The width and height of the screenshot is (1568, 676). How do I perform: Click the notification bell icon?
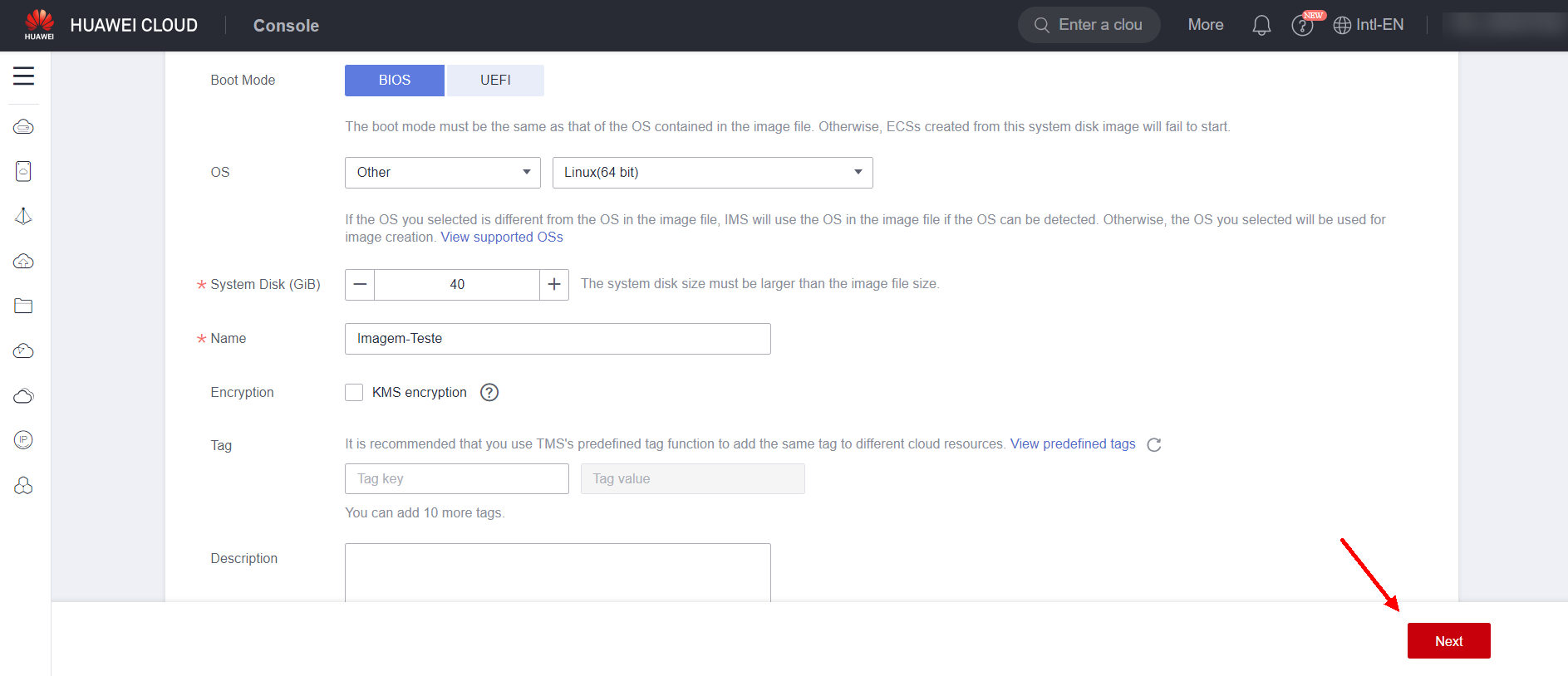coord(1261,26)
